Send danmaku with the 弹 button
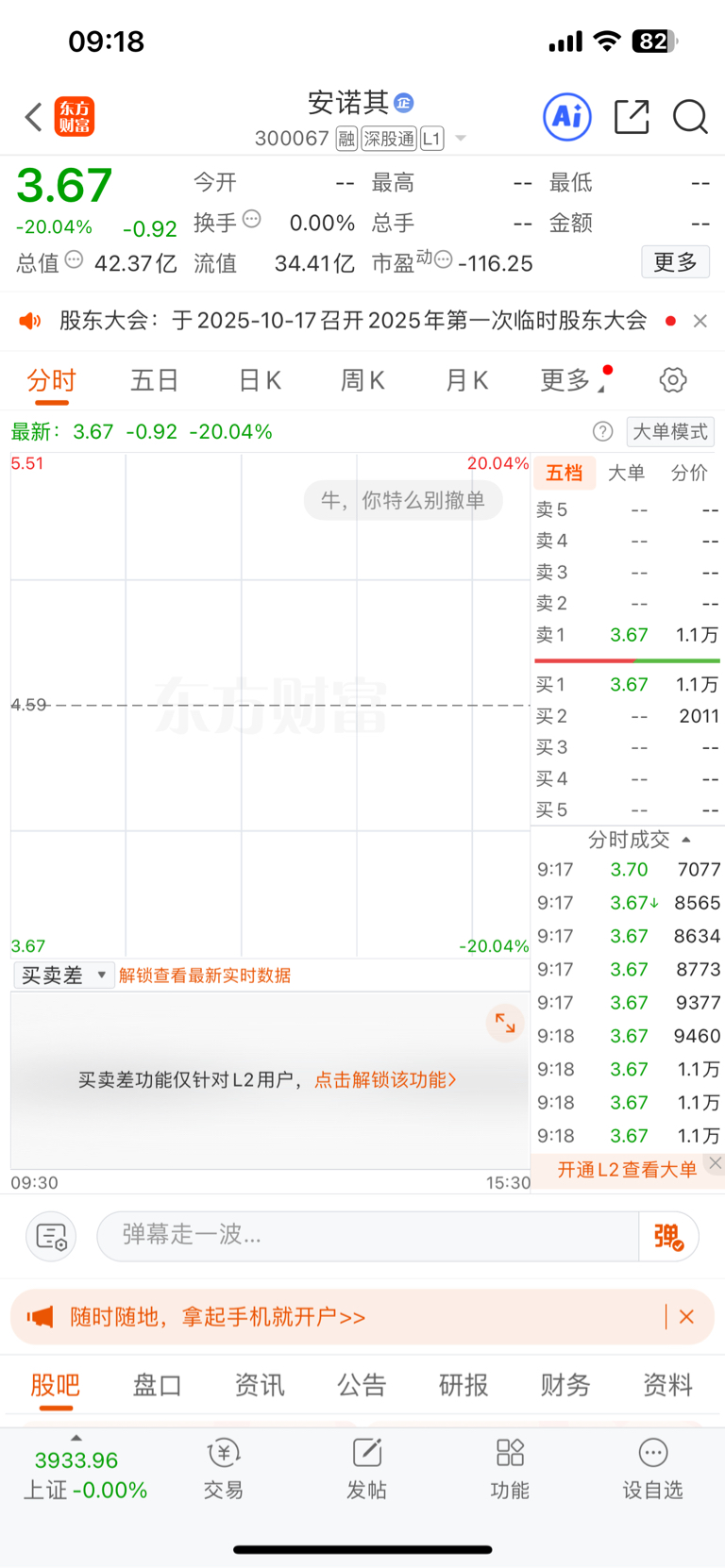 (x=668, y=1236)
